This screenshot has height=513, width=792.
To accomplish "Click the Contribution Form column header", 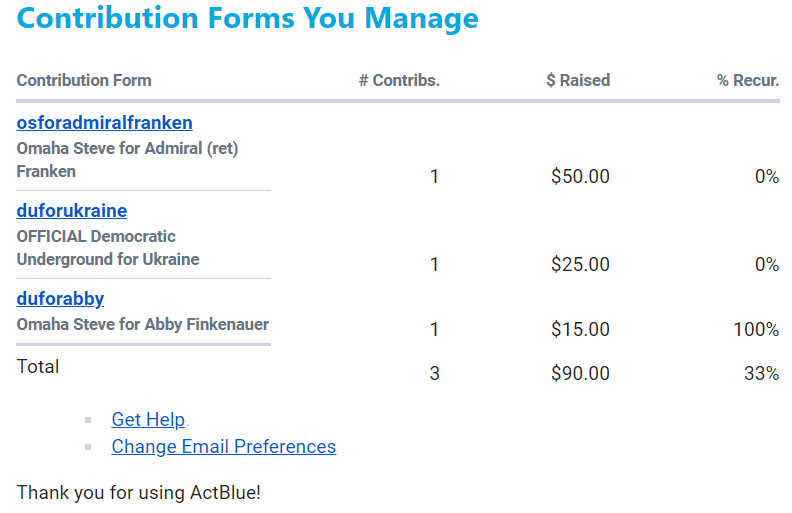I will coord(84,80).
